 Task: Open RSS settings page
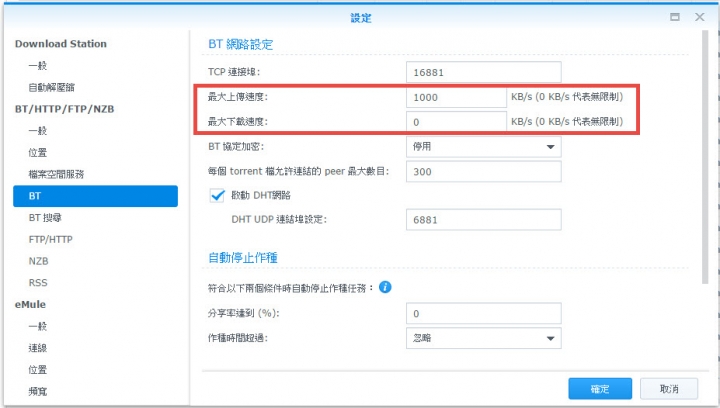38,283
